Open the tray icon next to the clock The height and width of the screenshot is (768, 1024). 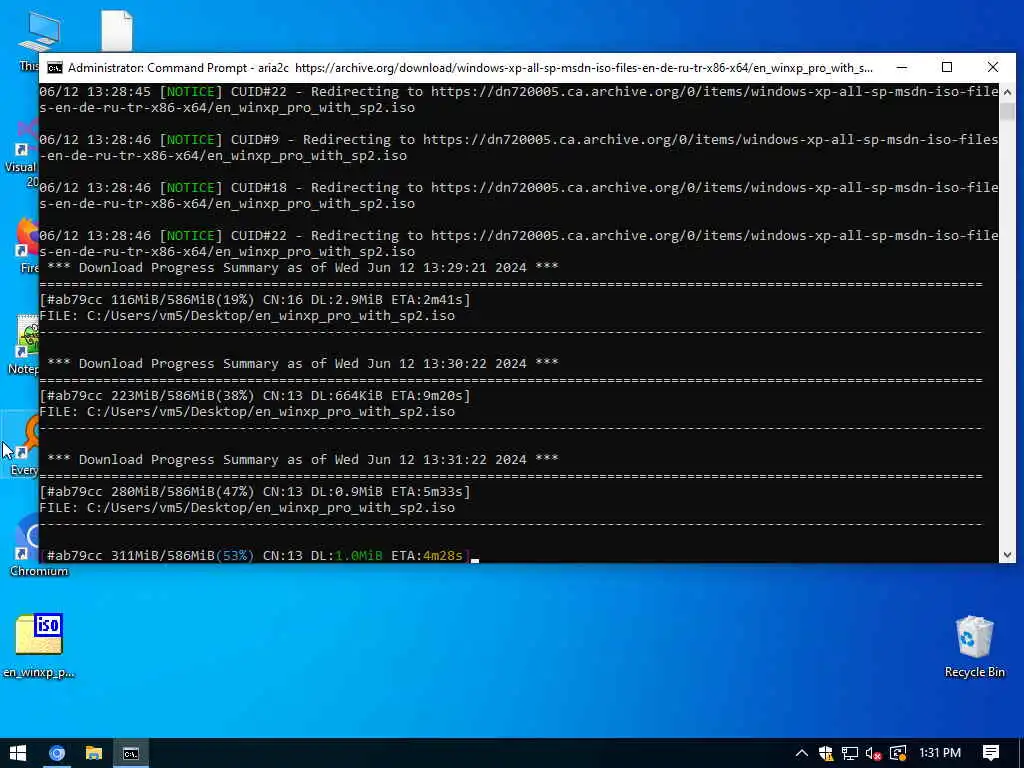click(x=898, y=753)
